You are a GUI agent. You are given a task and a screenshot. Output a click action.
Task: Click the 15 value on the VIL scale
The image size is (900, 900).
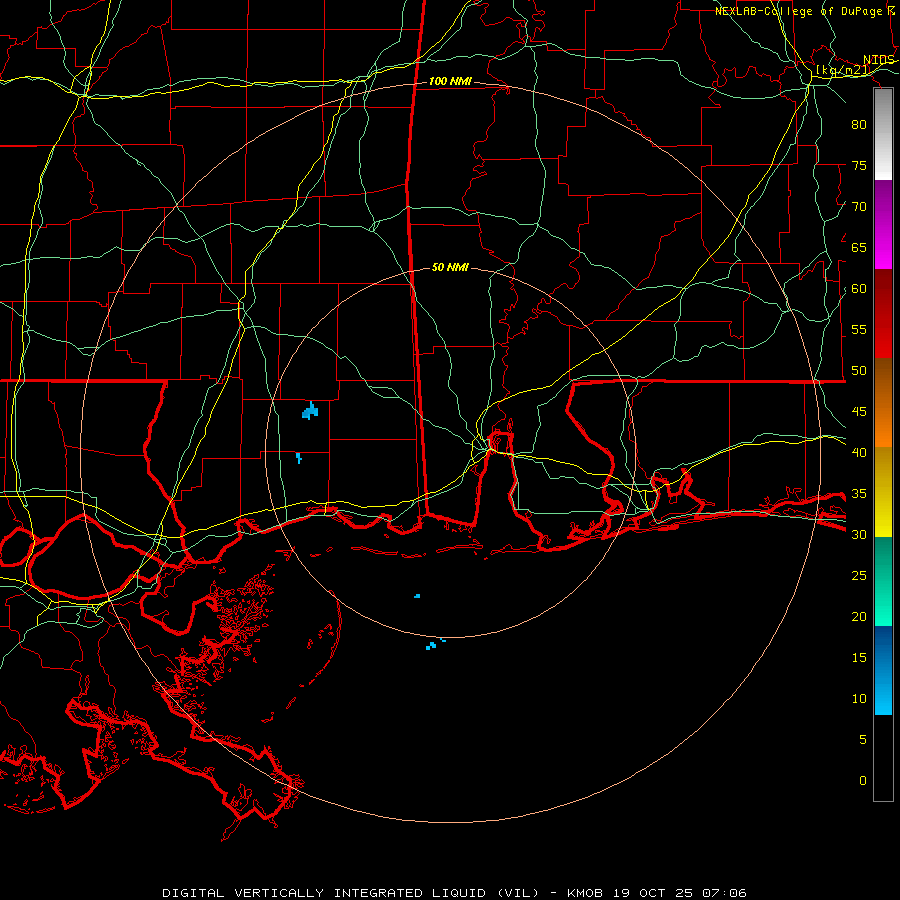point(859,658)
